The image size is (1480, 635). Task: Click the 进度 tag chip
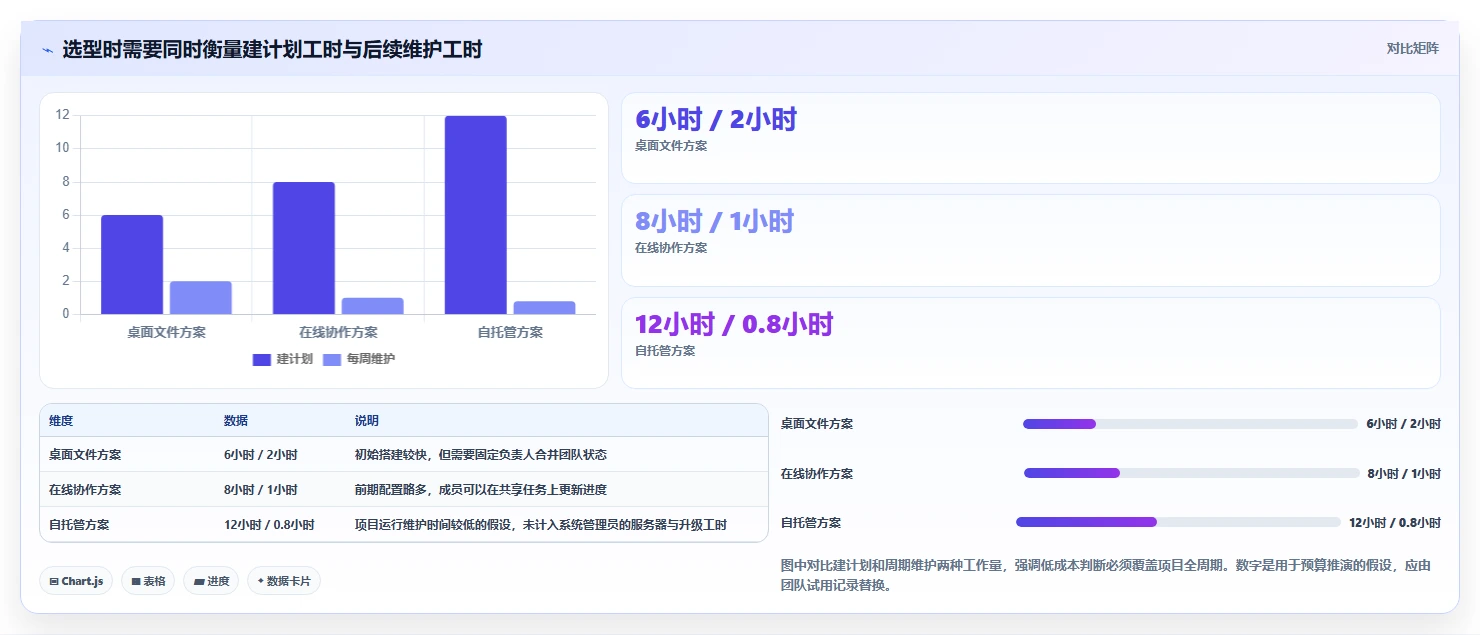[211, 581]
